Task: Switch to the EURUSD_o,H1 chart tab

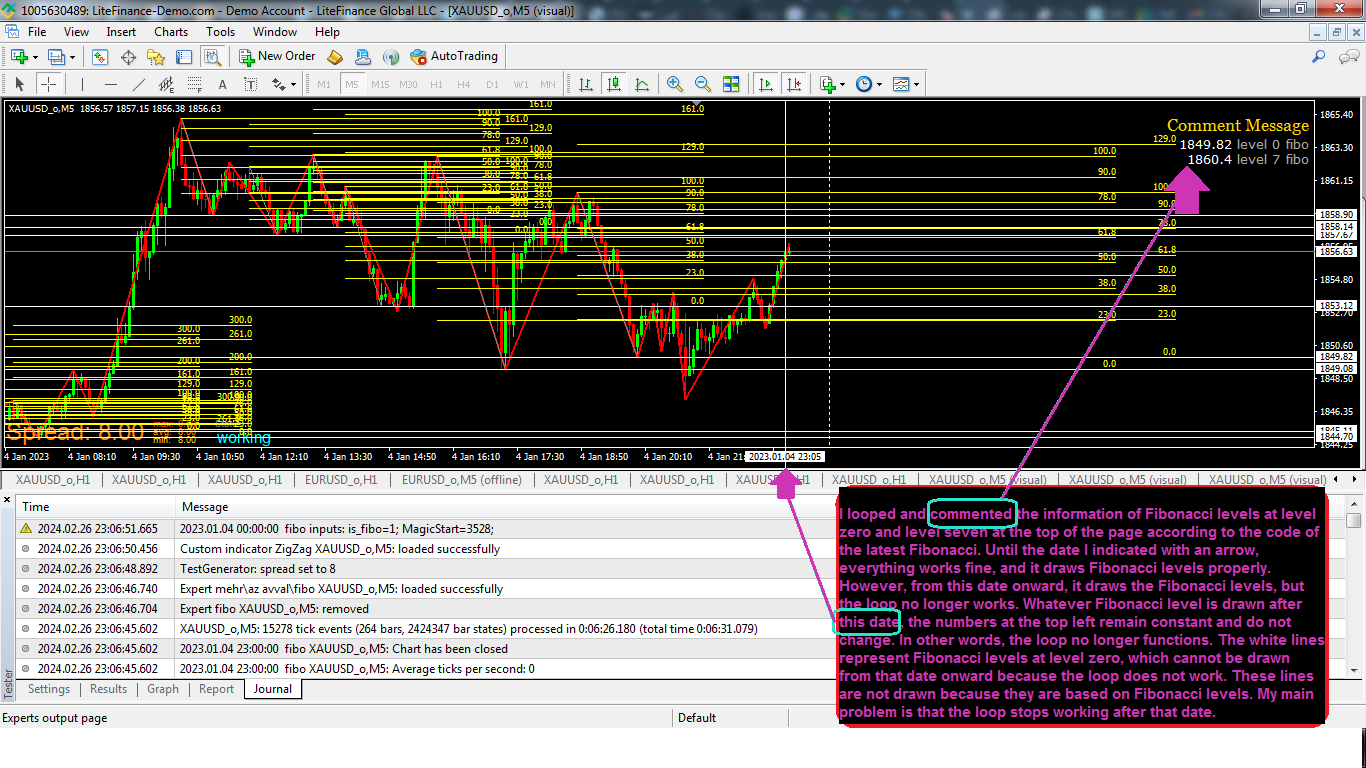Action: (x=341, y=480)
